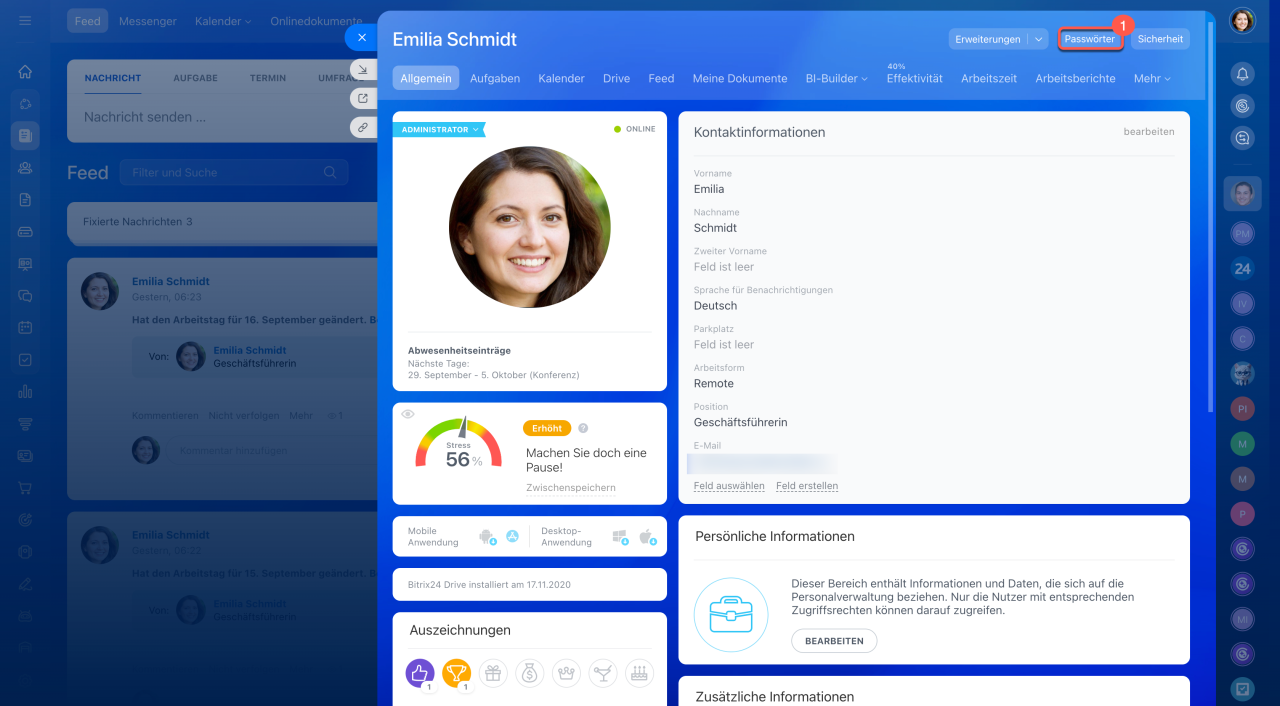Open profile in new window icon
The width and height of the screenshot is (1280, 706).
pyautogui.click(x=362, y=98)
